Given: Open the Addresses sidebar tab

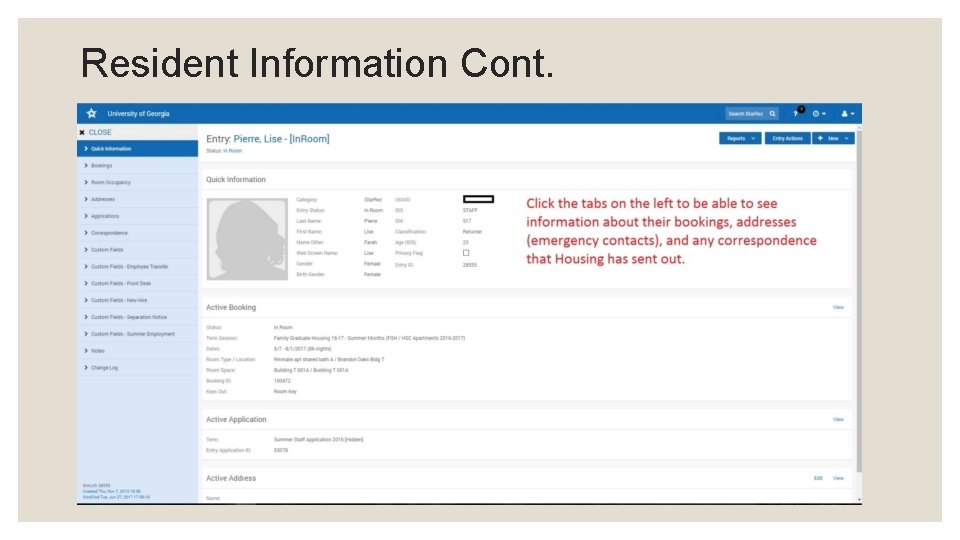Looking at the screenshot, I should (137, 199).
